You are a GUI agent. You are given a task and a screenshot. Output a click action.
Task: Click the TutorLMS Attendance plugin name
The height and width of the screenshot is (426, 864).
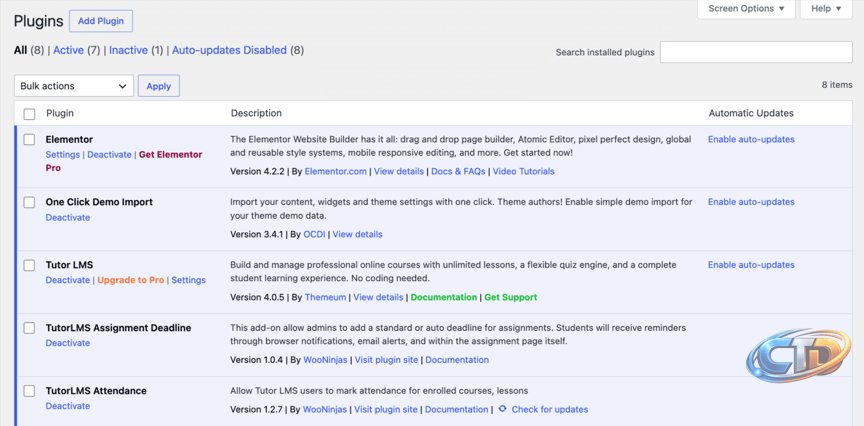(96, 391)
